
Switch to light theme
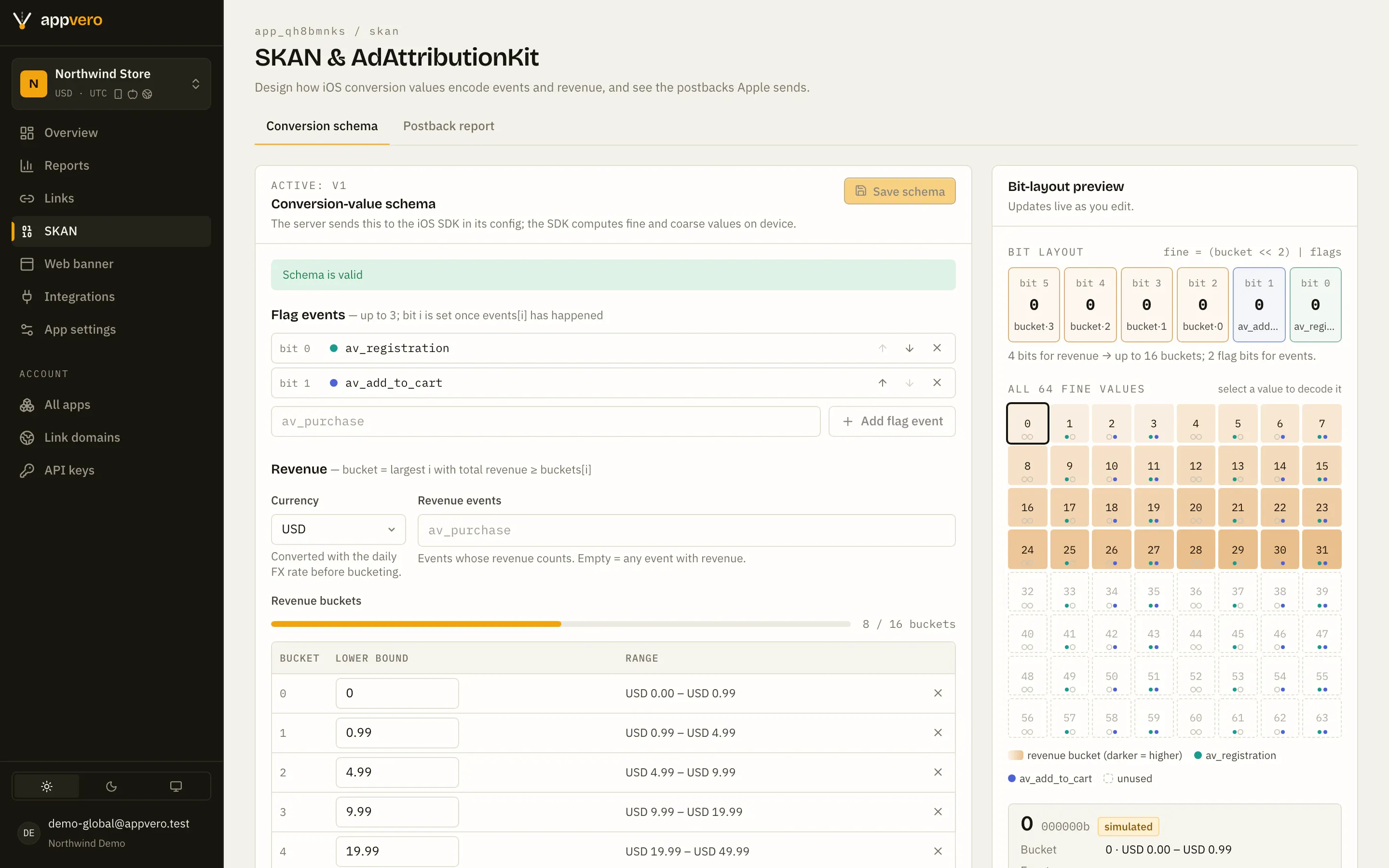pyautogui.click(x=46, y=787)
